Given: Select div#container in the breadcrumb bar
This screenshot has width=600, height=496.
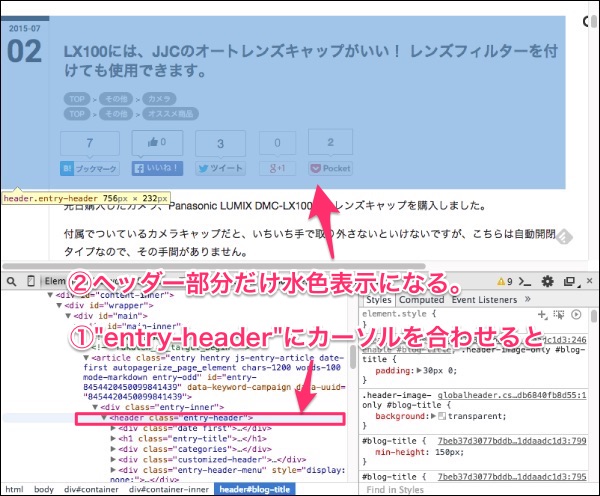Looking at the screenshot, I should [91, 489].
